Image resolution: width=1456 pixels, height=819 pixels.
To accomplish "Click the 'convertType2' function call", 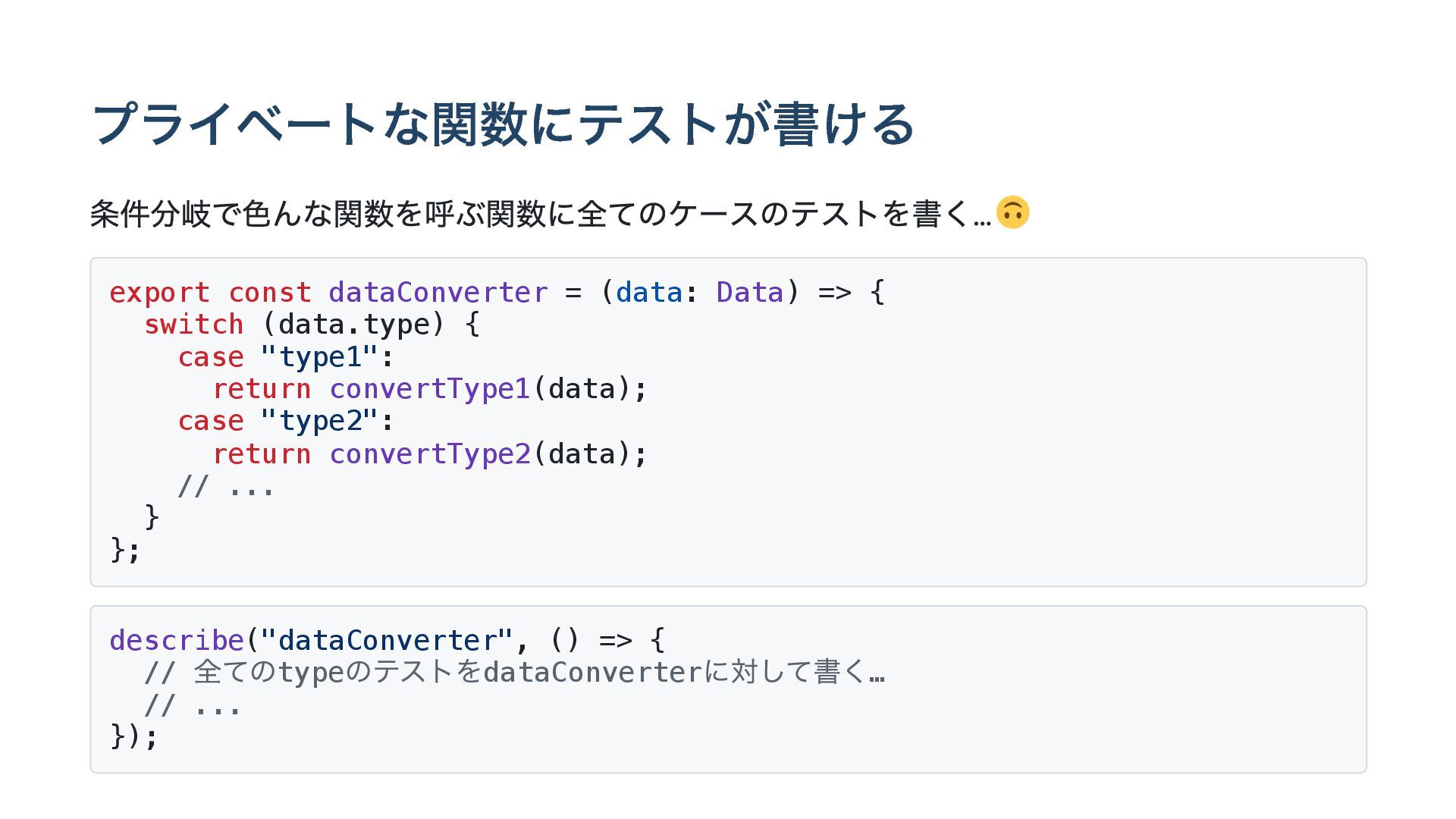I will (x=429, y=454).
